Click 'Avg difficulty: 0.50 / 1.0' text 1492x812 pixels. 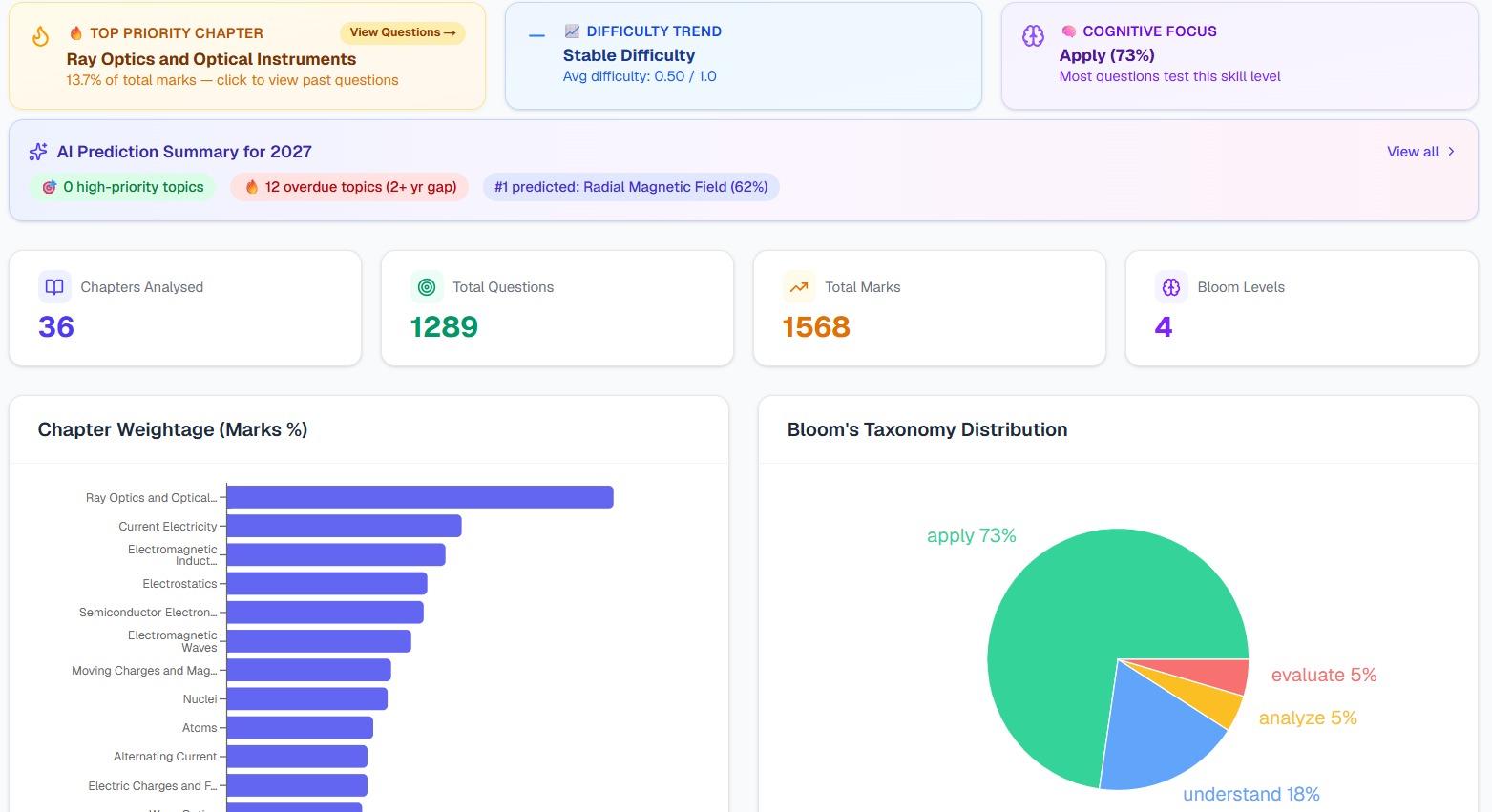640,76
